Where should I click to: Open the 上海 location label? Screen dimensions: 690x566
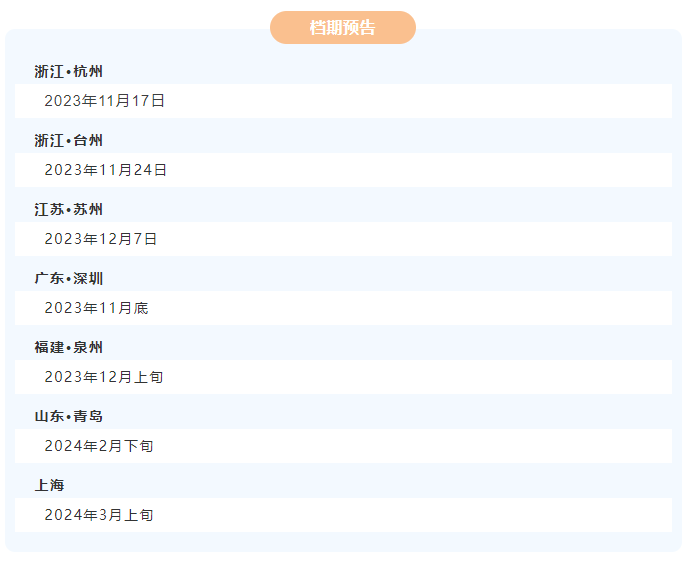point(49,486)
